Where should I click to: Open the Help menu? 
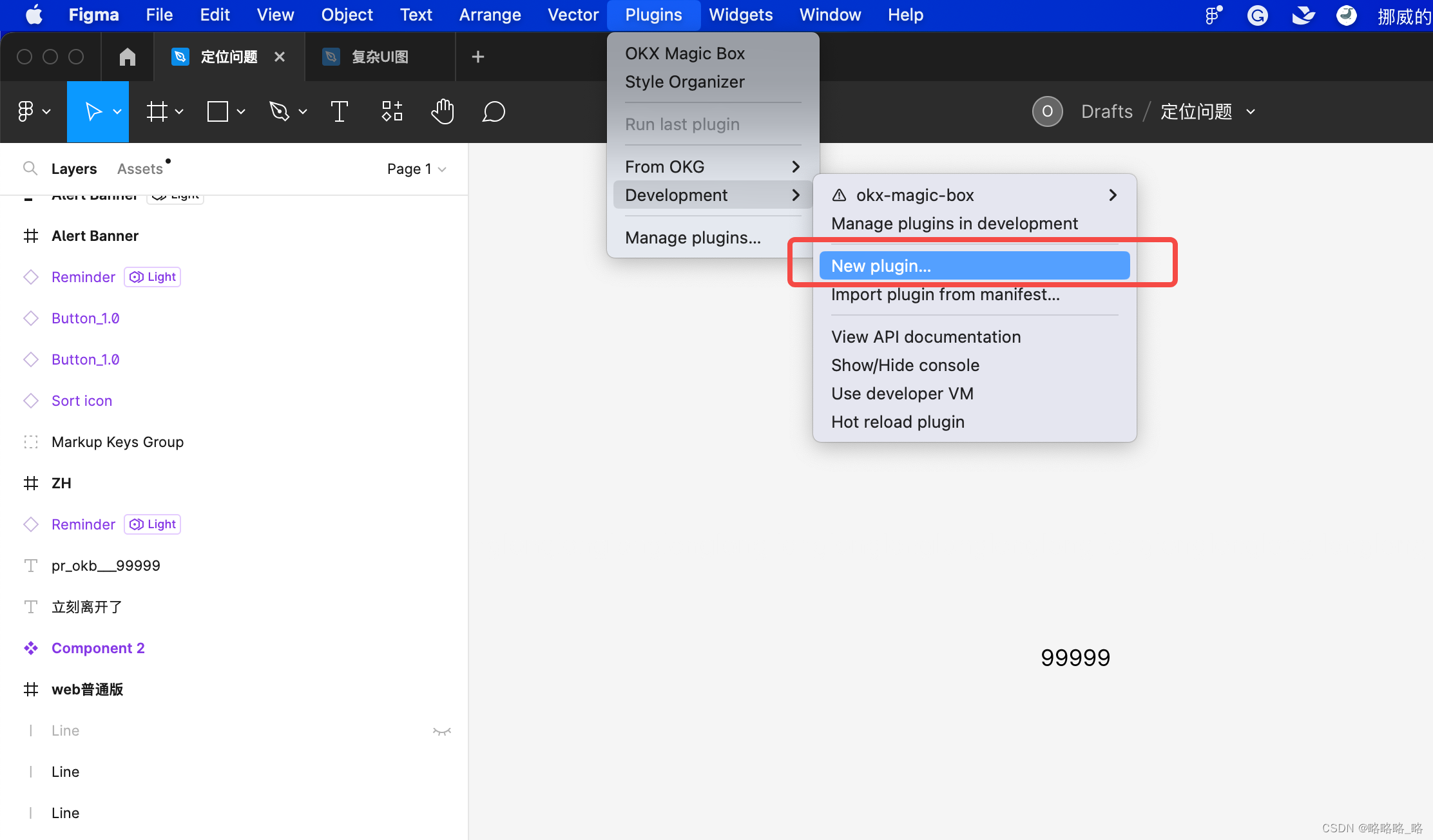(905, 15)
